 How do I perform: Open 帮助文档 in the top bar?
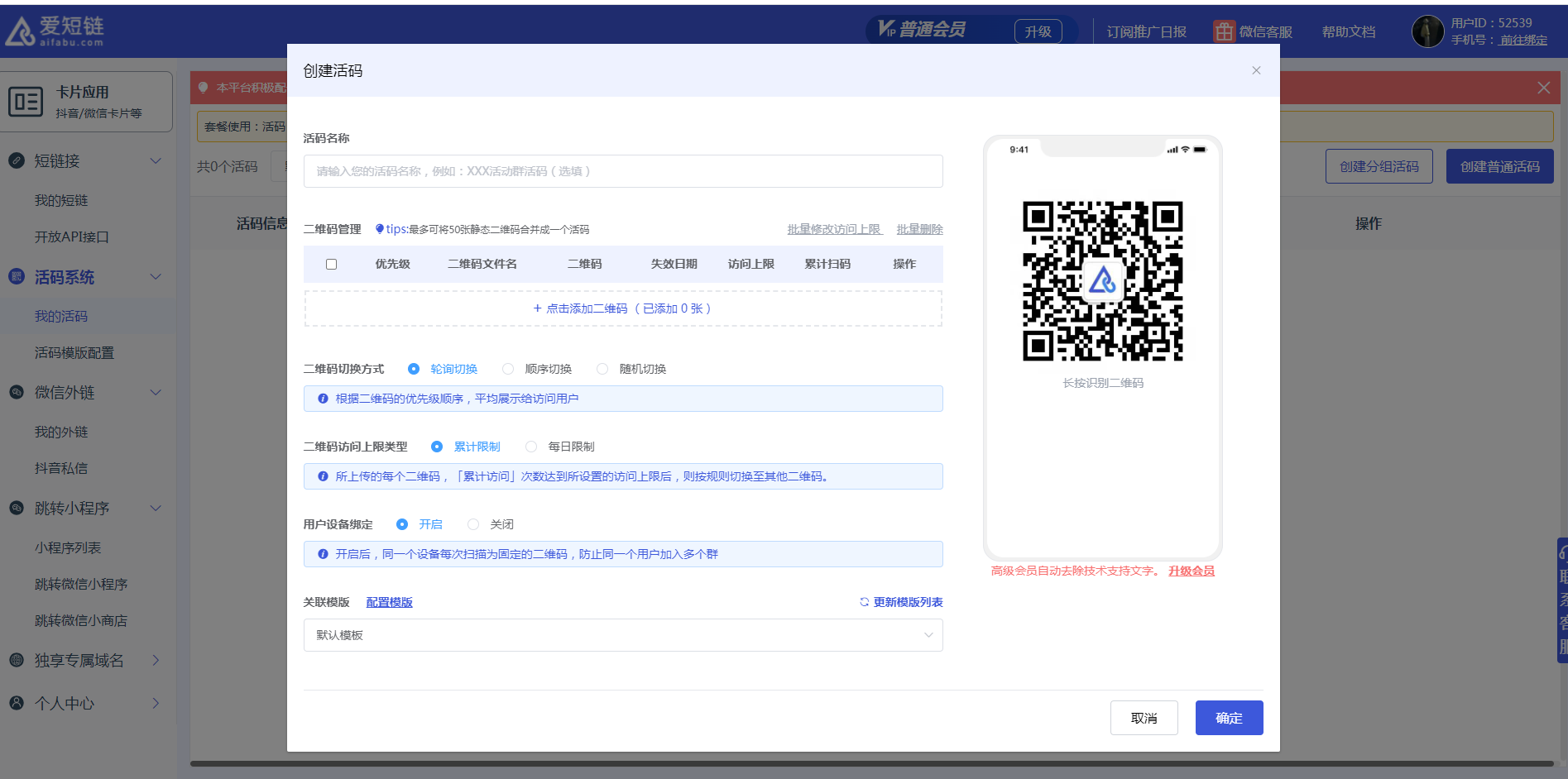click(1348, 31)
